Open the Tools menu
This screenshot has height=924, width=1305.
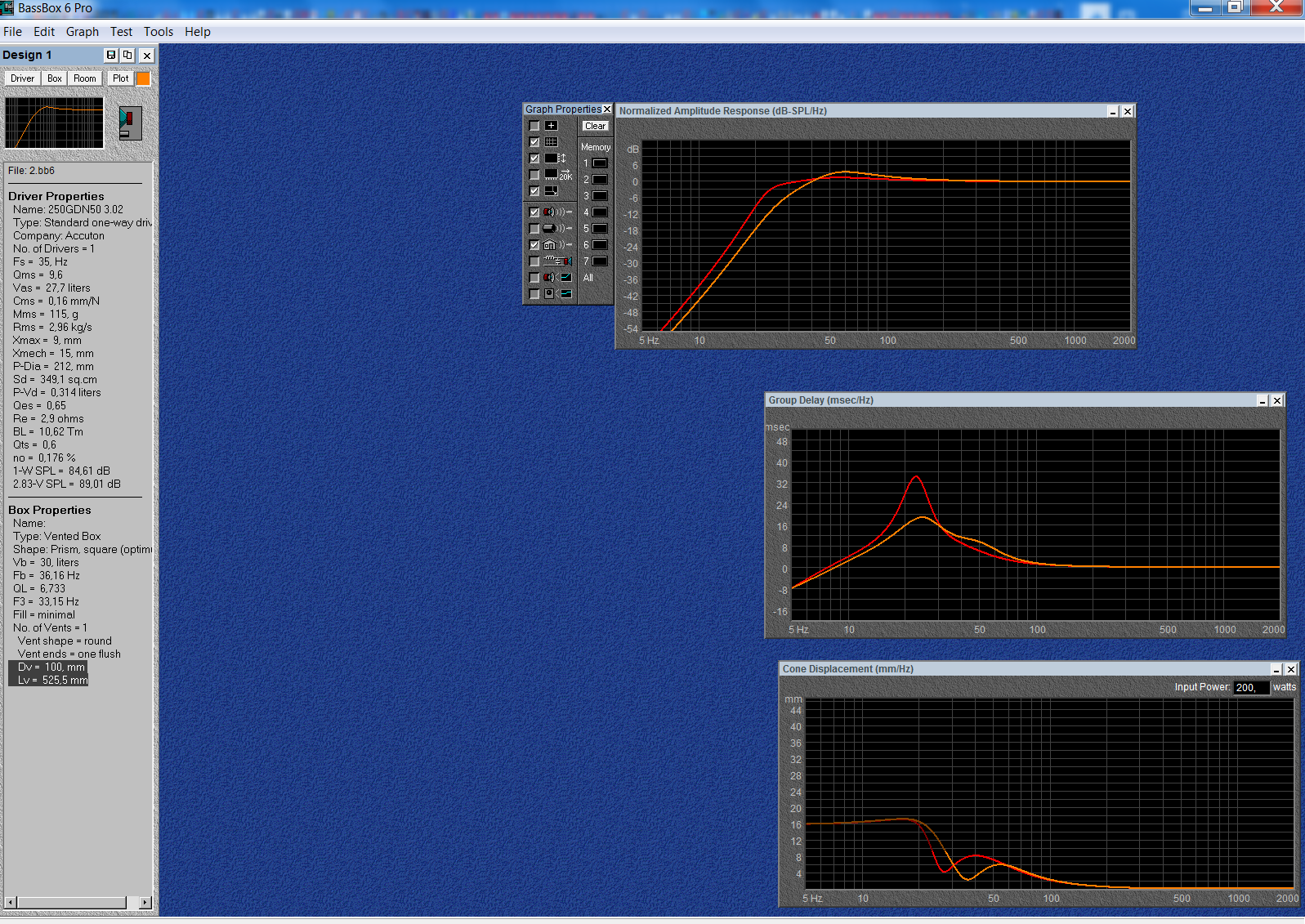(159, 32)
